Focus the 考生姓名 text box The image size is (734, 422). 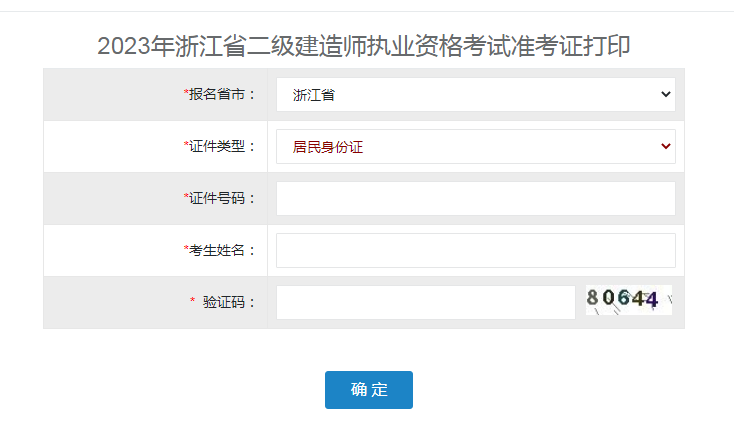[476, 251]
